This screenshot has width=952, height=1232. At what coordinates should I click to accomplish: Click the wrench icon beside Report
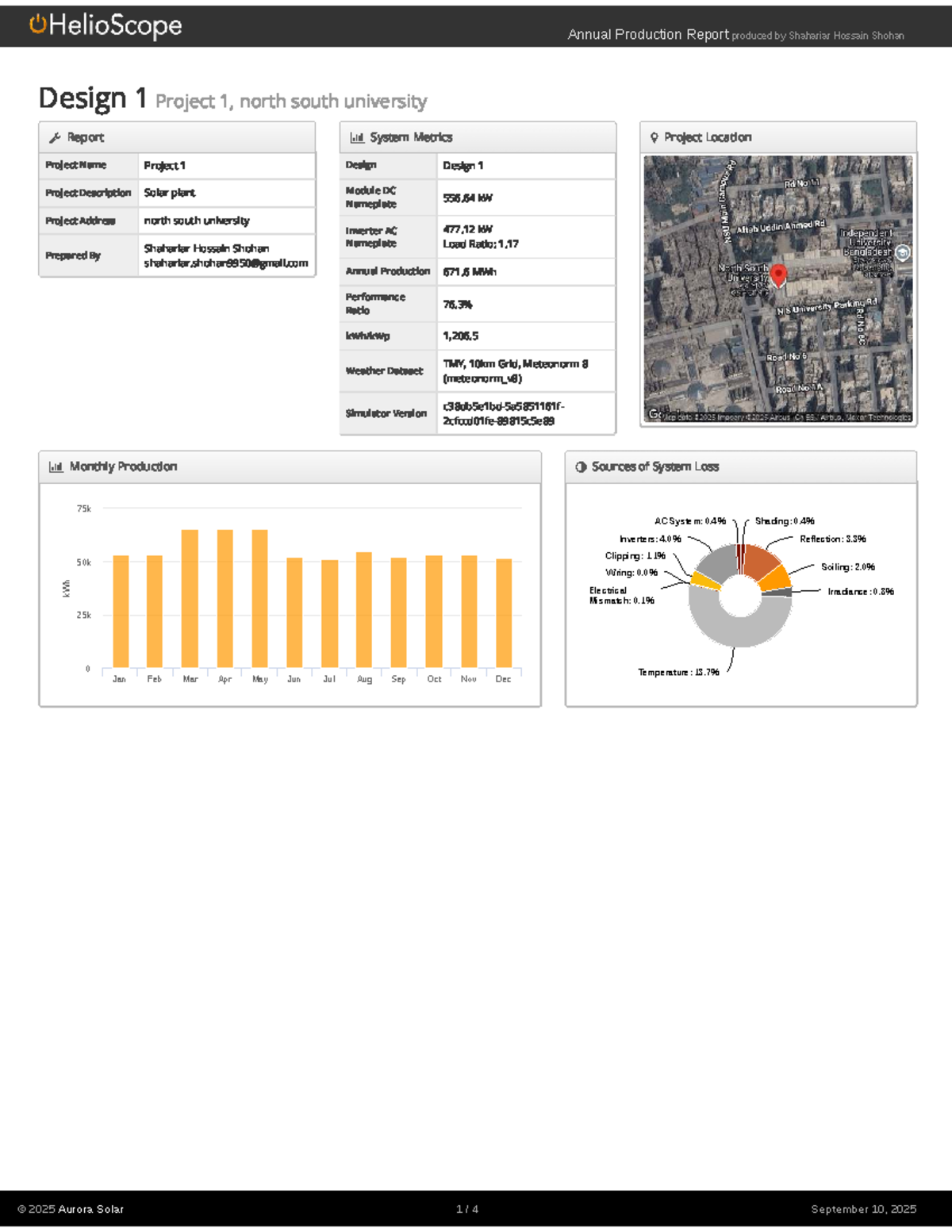[x=55, y=138]
